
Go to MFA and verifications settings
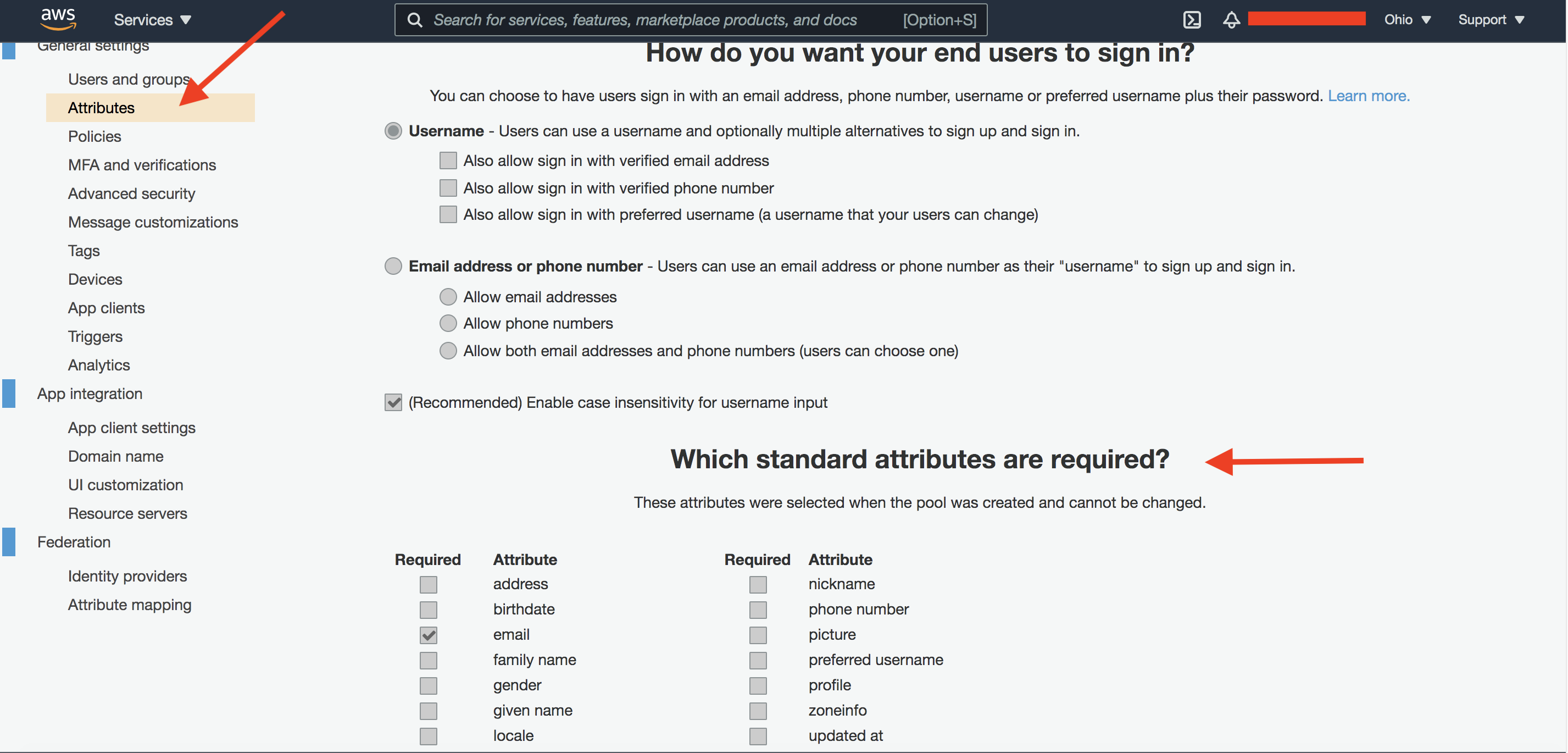(142, 165)
